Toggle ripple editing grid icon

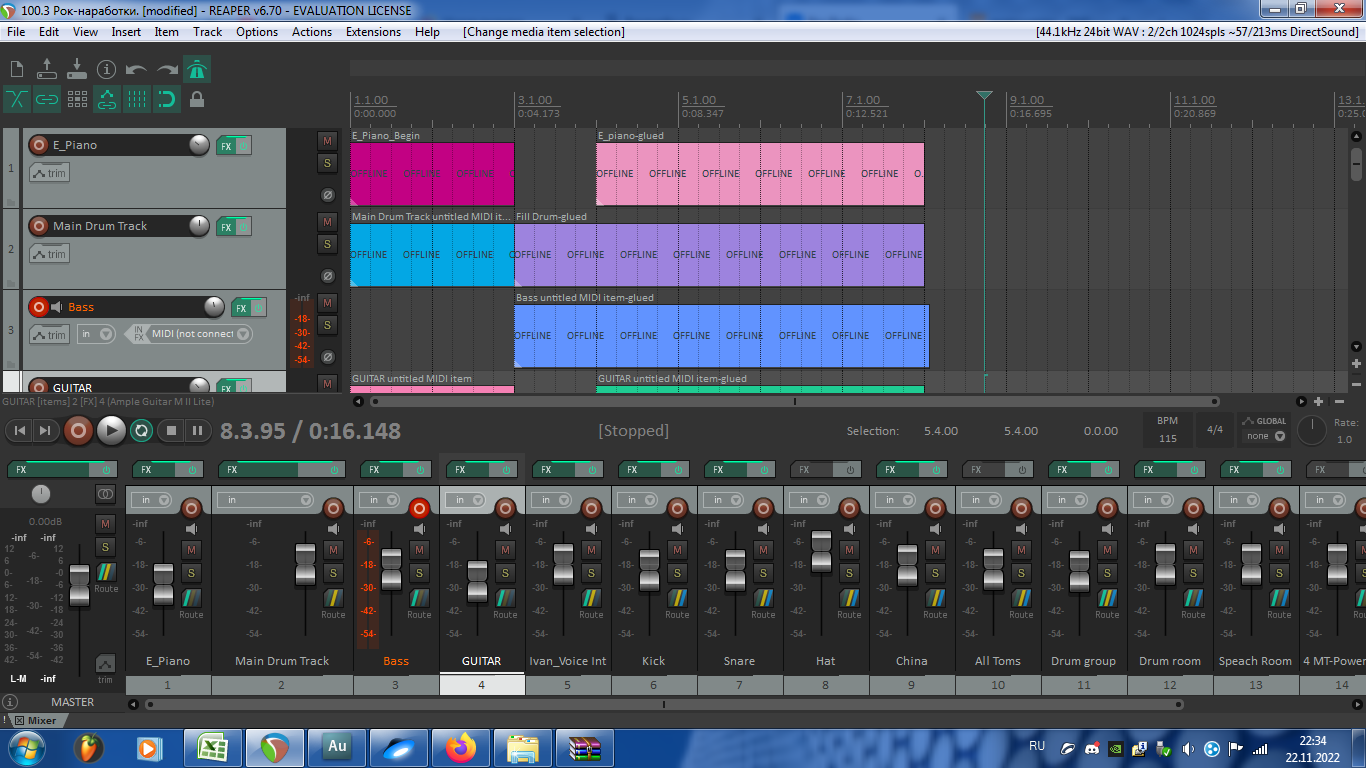(x=77, y=99)
